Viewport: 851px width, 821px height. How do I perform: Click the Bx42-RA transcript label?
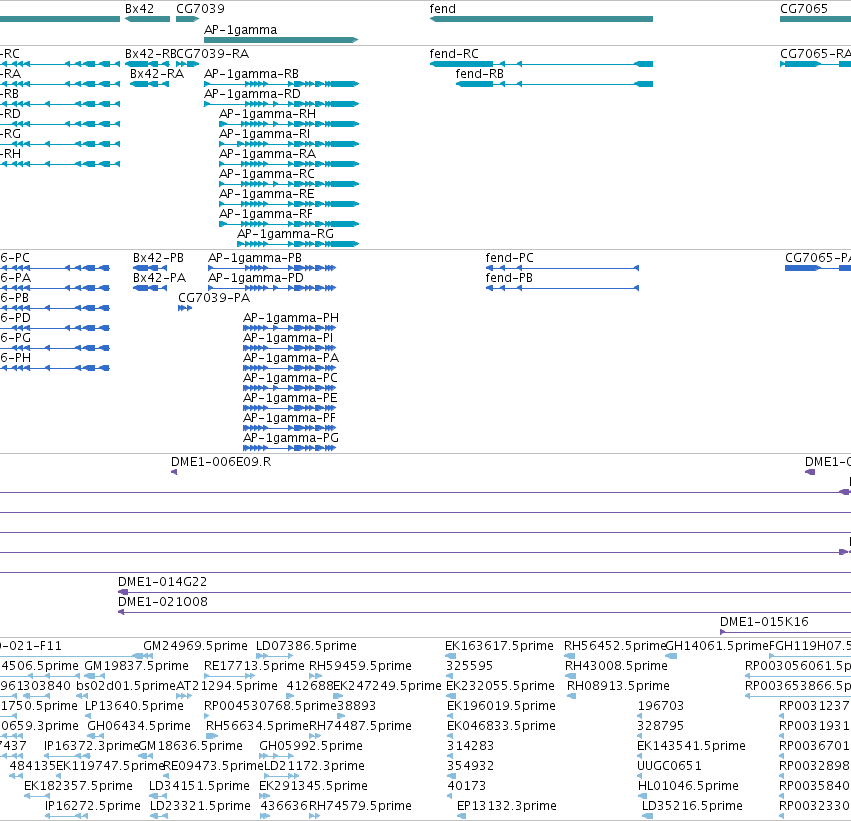[x=157, y=74]
